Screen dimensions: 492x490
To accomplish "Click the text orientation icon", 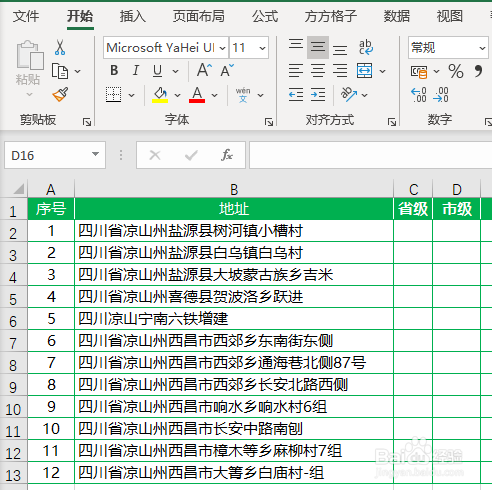I will (349, 95).
